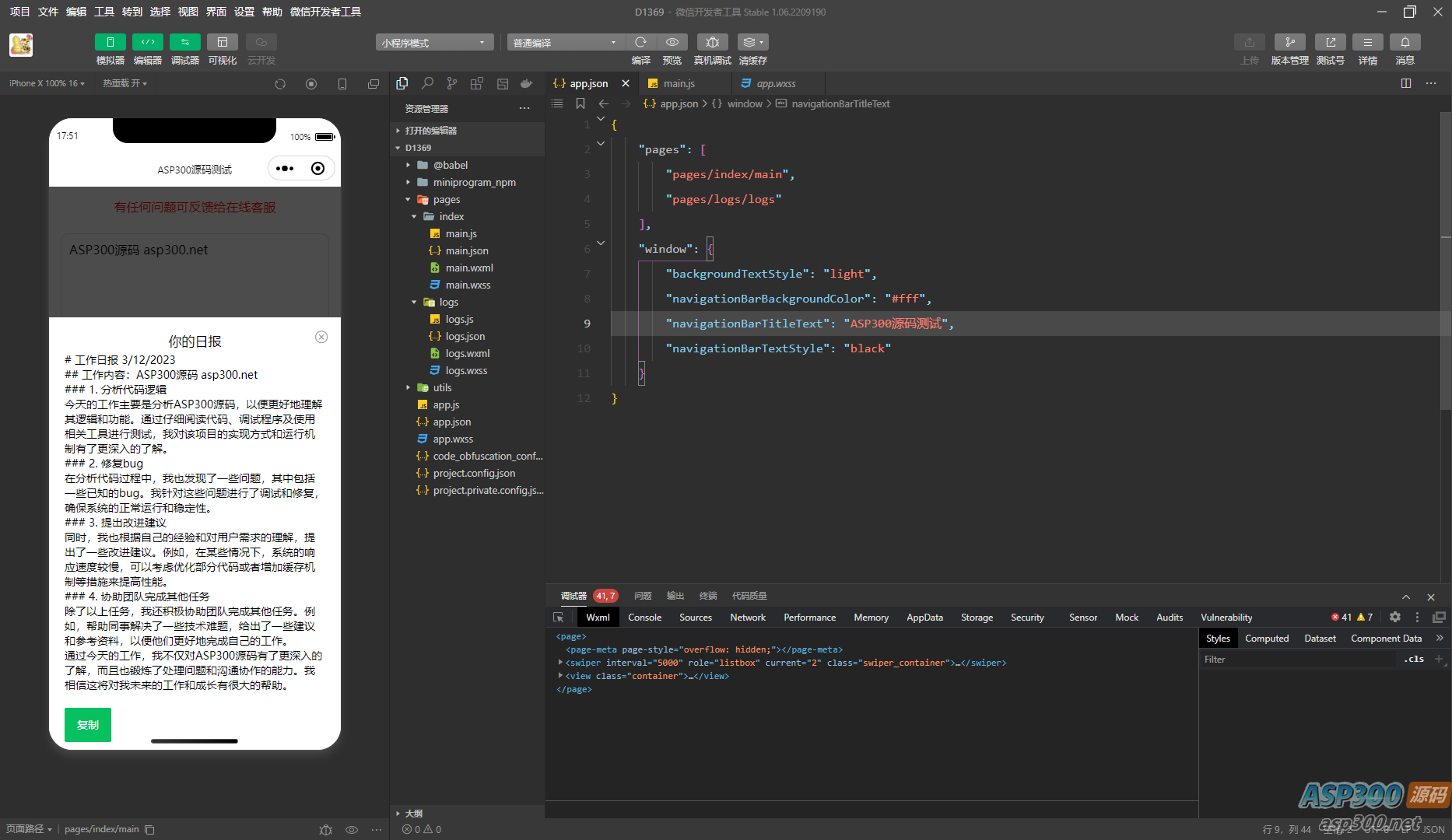Open source control sidebar icon
The height and width of the screenshot is (840, 1452).
pyautogui.click(x=452, y=83)
